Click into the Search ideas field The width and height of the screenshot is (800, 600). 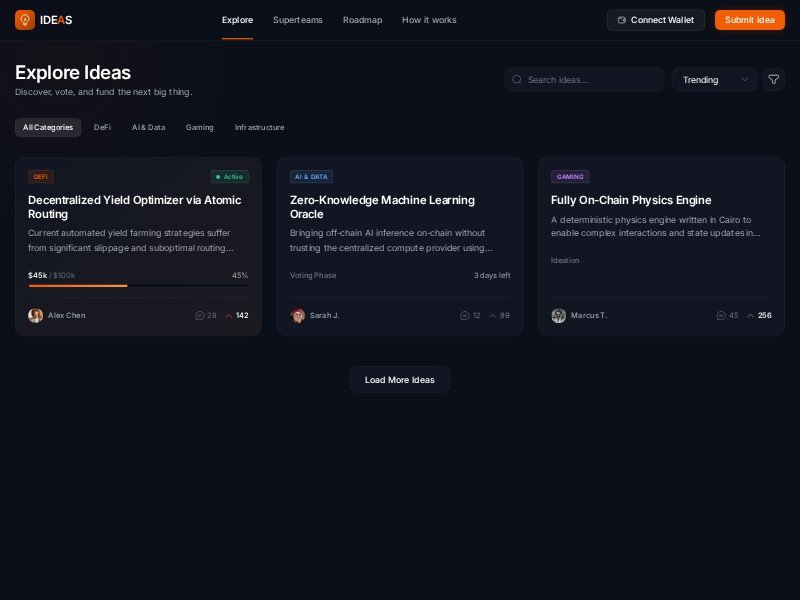(590, 80)
